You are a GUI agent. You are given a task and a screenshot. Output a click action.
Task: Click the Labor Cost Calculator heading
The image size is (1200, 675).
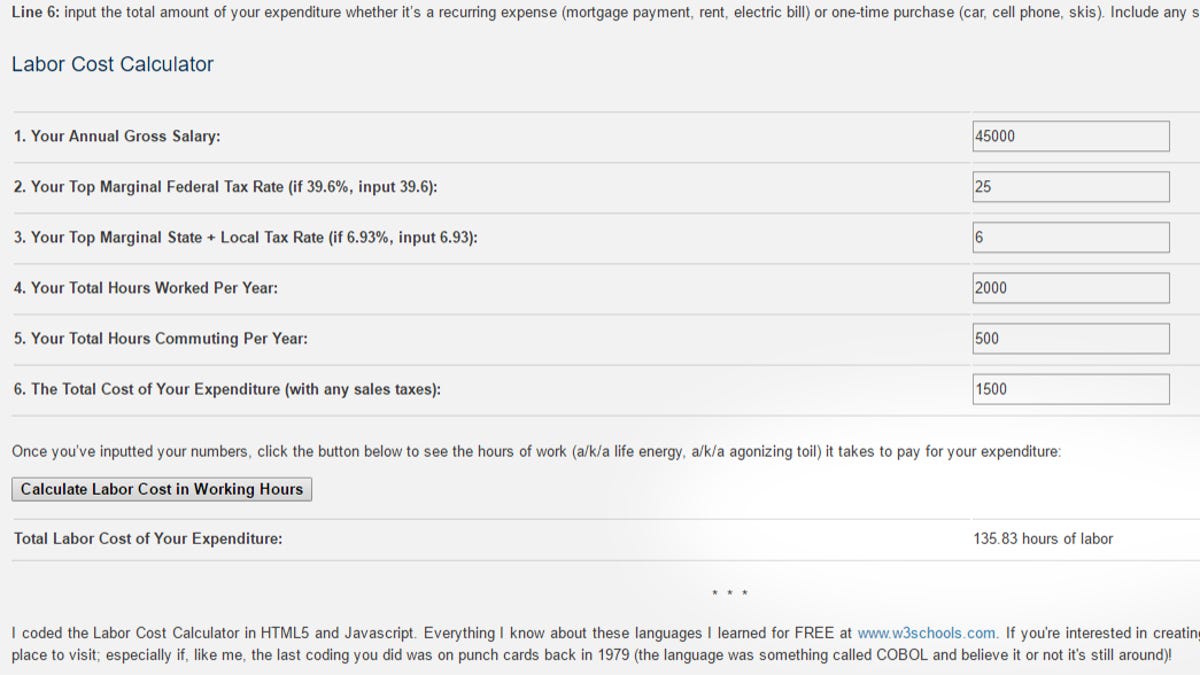point(113,64)
